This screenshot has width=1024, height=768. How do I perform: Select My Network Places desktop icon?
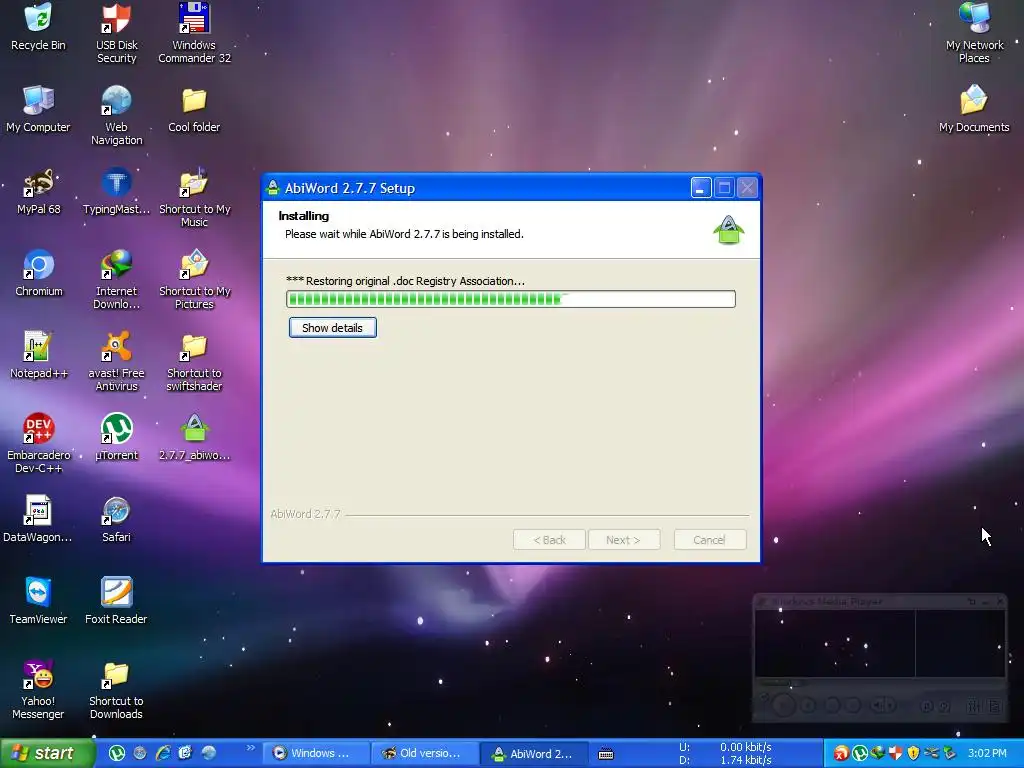click(974, 31)
